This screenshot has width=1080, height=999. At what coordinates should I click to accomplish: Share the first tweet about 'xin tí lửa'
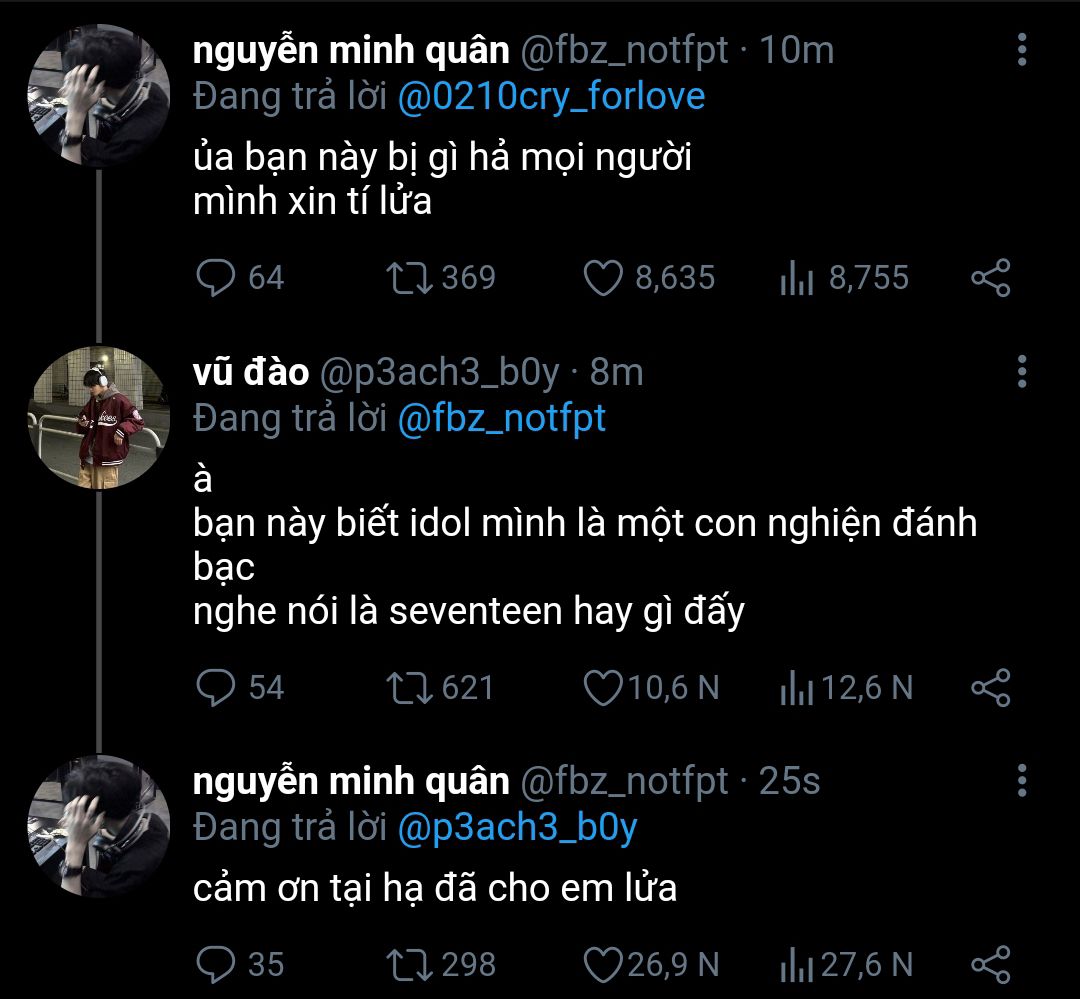pos(991,277)
